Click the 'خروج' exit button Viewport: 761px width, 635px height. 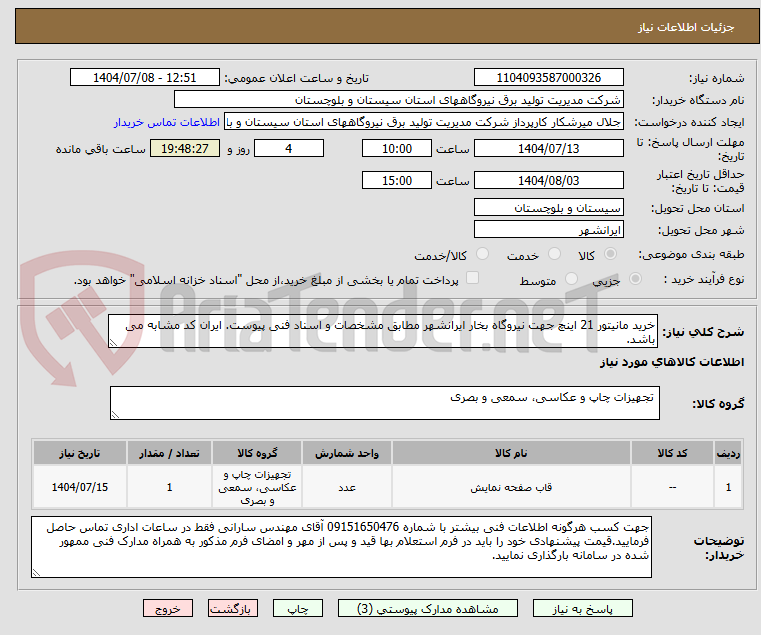click(168, 608)
